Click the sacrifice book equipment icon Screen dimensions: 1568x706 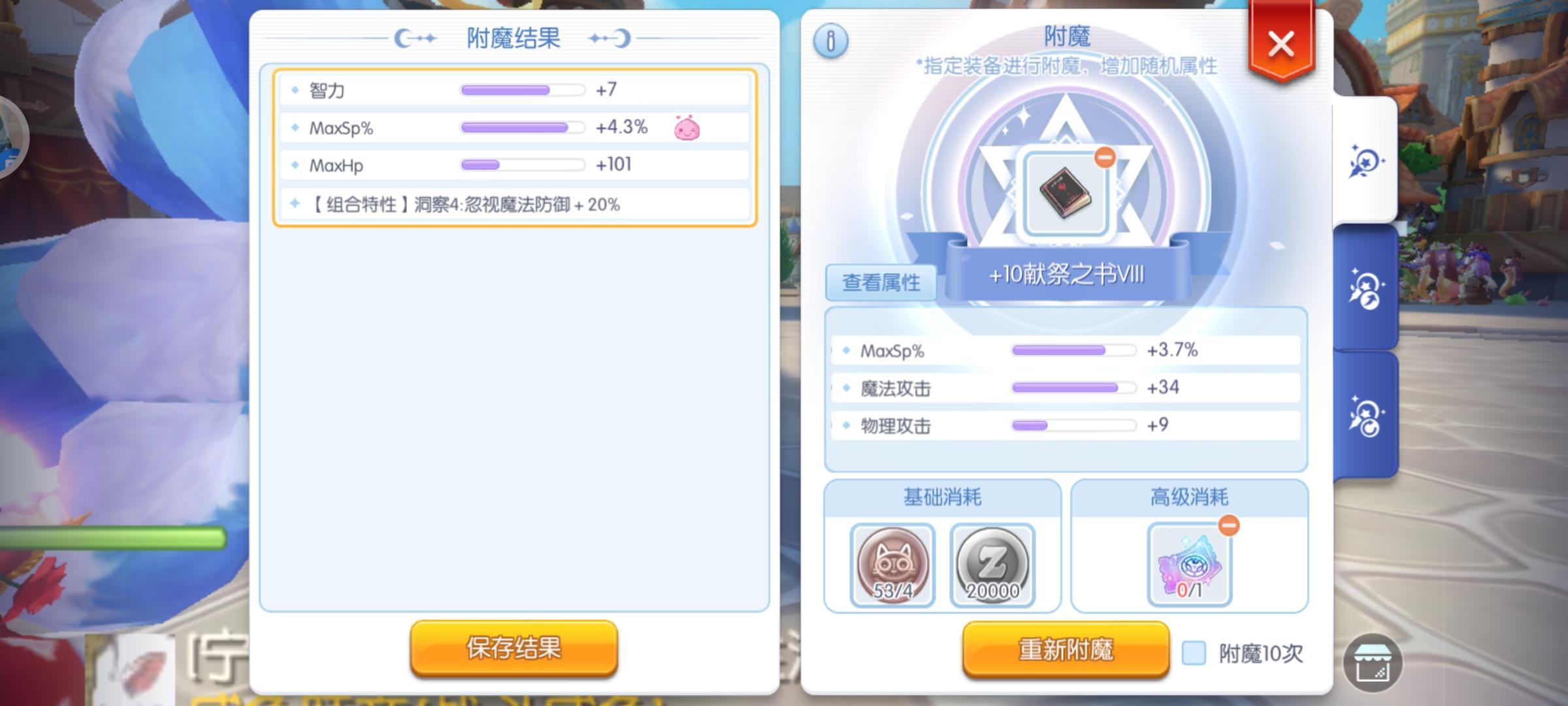[1066, 195]
